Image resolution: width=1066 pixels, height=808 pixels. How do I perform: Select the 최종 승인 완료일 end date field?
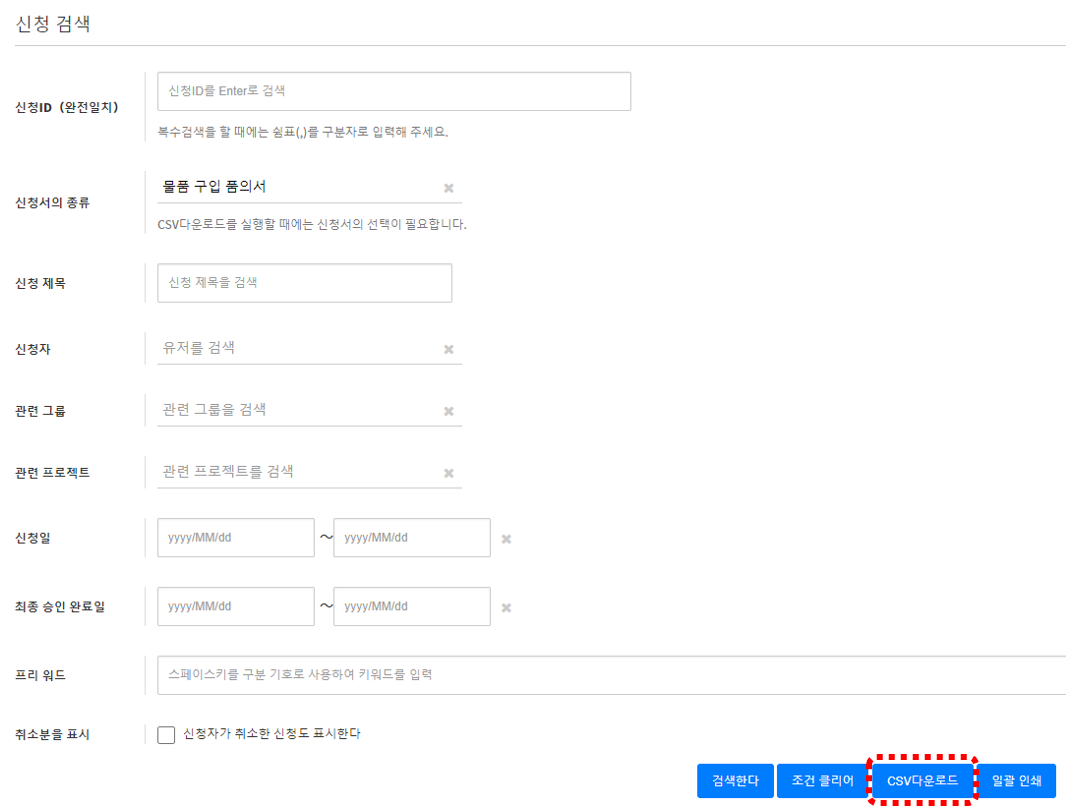[411, 607]
